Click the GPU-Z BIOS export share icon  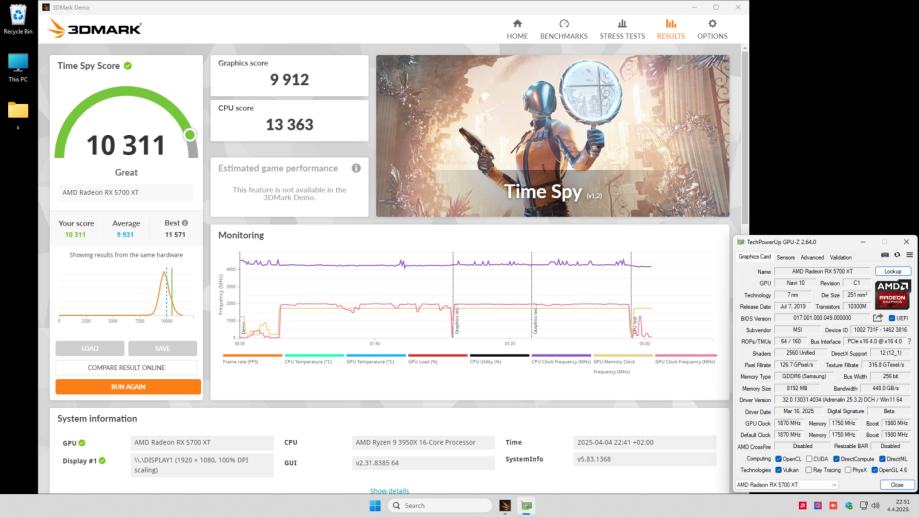pyautogui.click(x=877, y=318)
